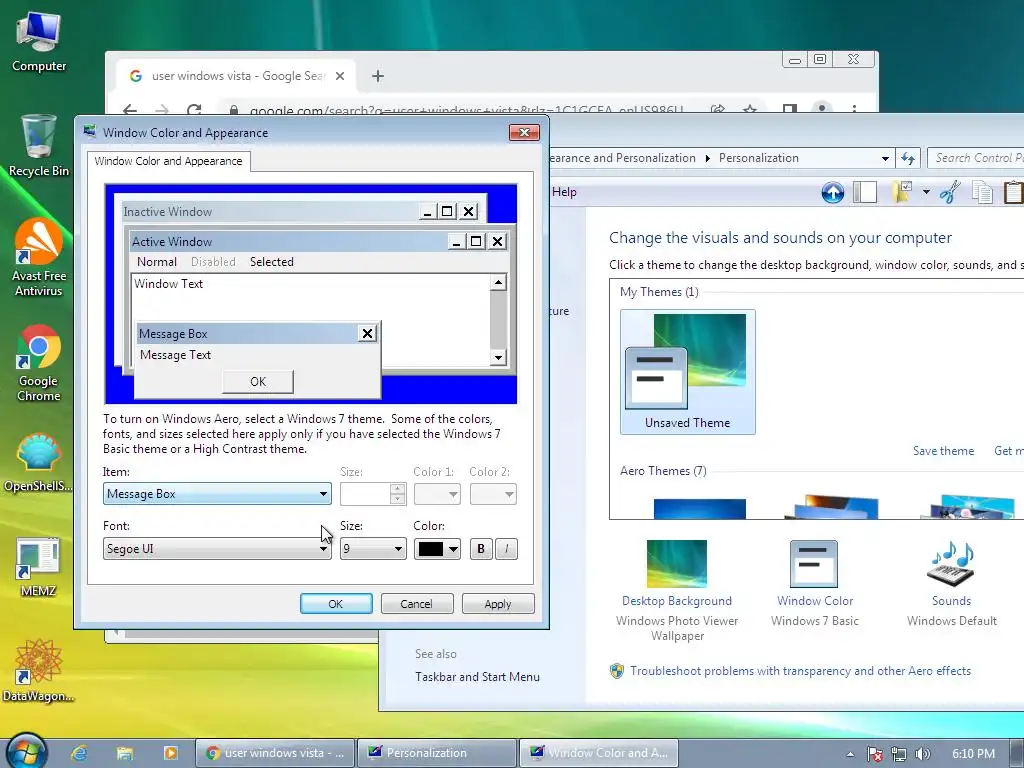Select the Window Color and Appearance tab

(x=168, y=161)
